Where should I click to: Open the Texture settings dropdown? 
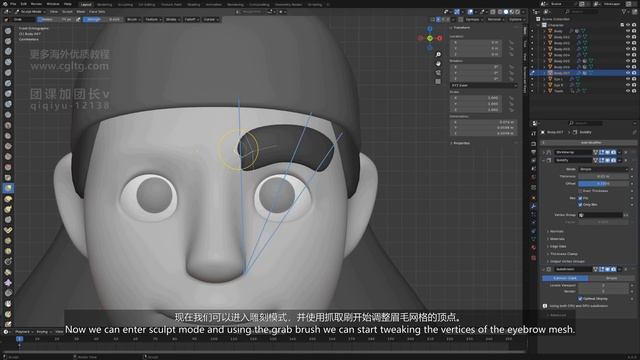152,19
